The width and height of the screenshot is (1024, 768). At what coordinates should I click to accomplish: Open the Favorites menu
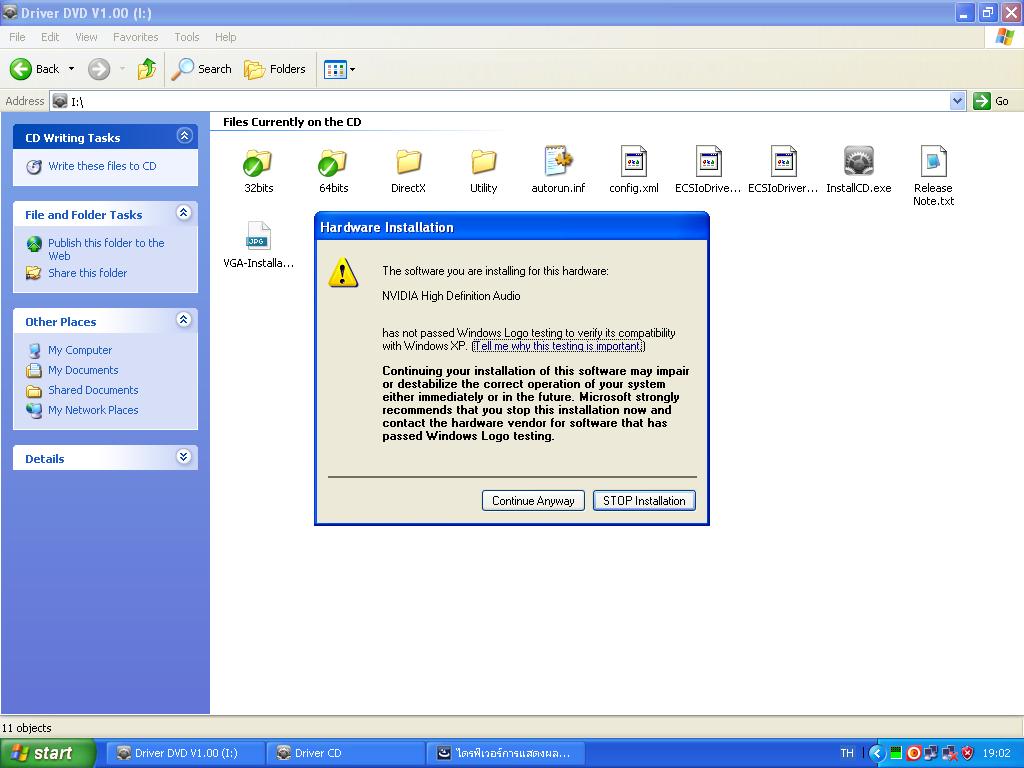[x=135, y=37]
